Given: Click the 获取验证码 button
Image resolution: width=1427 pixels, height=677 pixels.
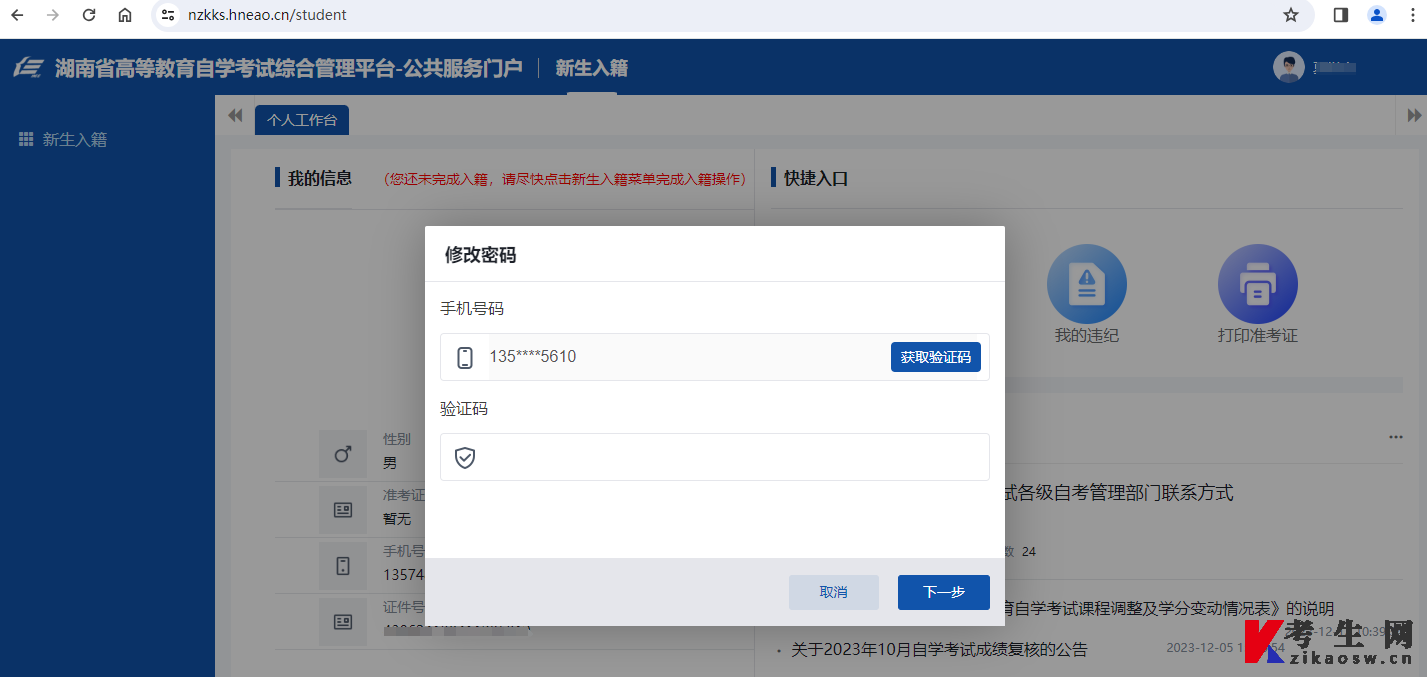Looking at the screenshot, I should 935,357.
